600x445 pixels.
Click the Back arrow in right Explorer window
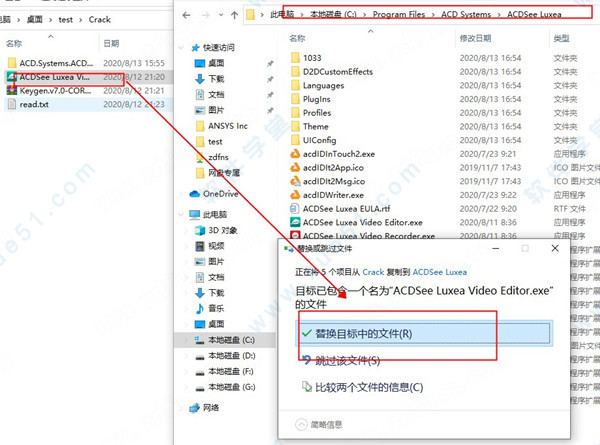coord(186,15)
